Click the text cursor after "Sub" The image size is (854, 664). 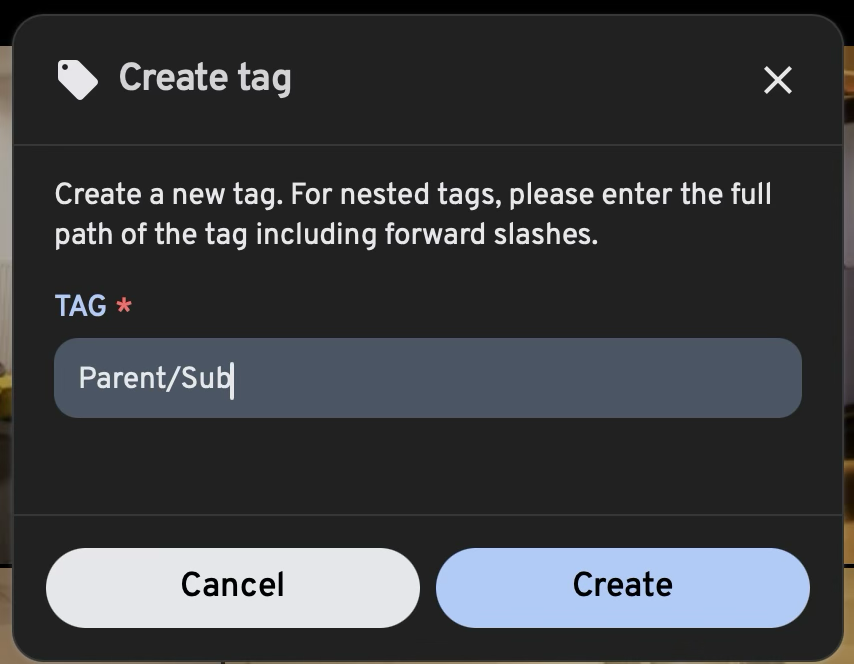[232, 378]
